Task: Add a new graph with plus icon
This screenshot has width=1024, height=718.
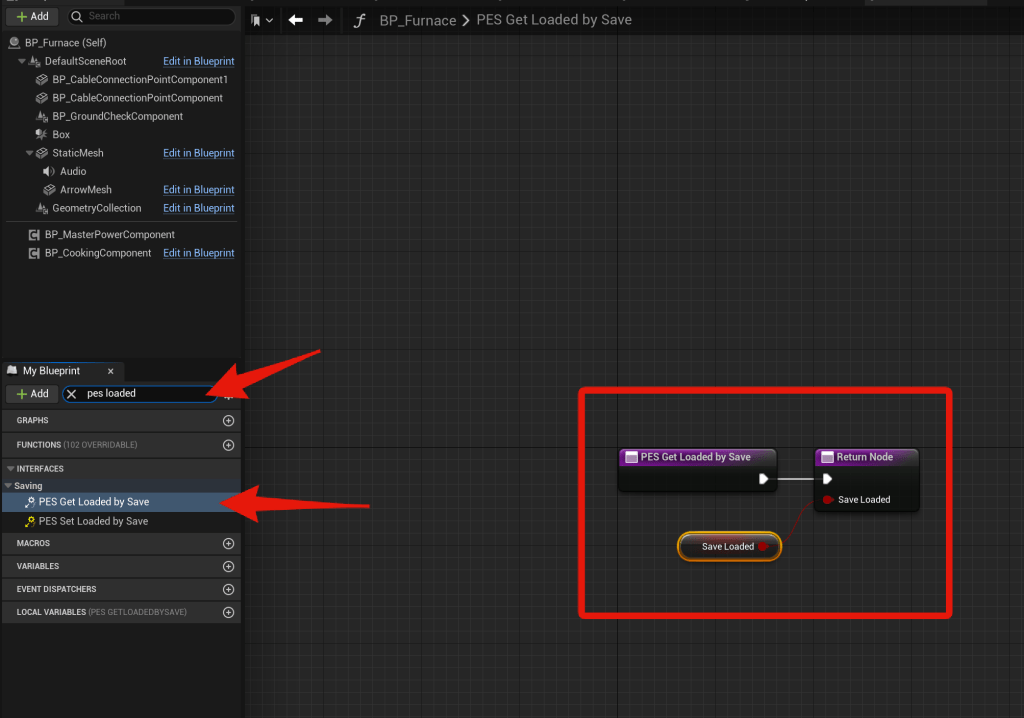Action: click(x=228, y=421)
